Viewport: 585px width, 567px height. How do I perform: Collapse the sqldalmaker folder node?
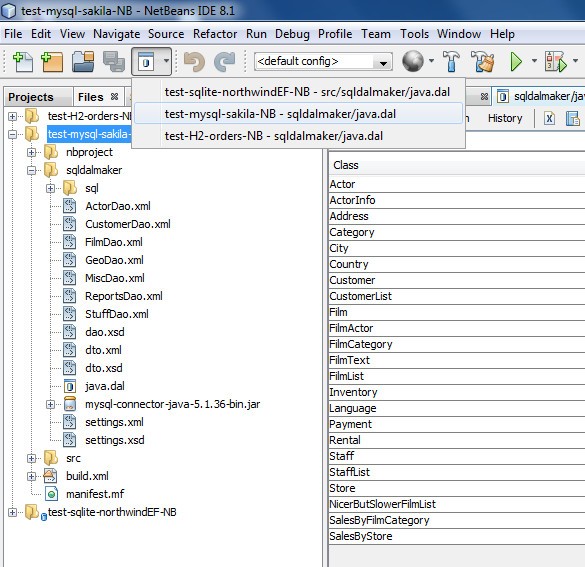click(32, 170)
